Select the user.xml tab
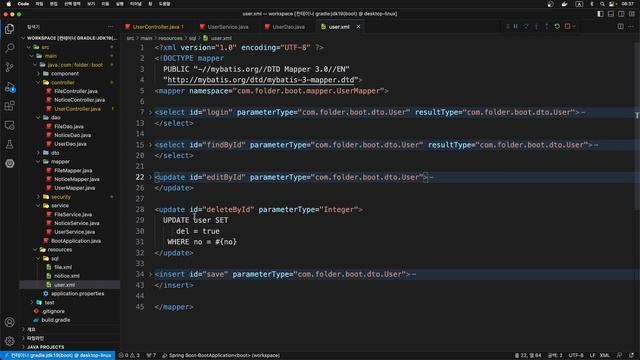The width and height of the screenshot is (640, 360). [x=339, y=27]
